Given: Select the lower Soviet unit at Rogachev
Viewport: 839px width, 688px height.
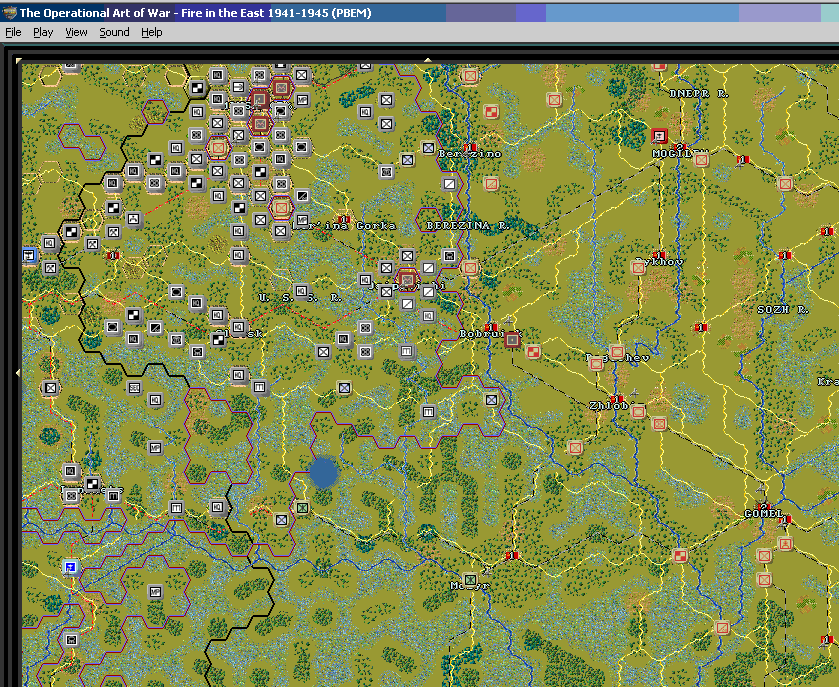Looking at the screenshot, I should click(596, 364).
